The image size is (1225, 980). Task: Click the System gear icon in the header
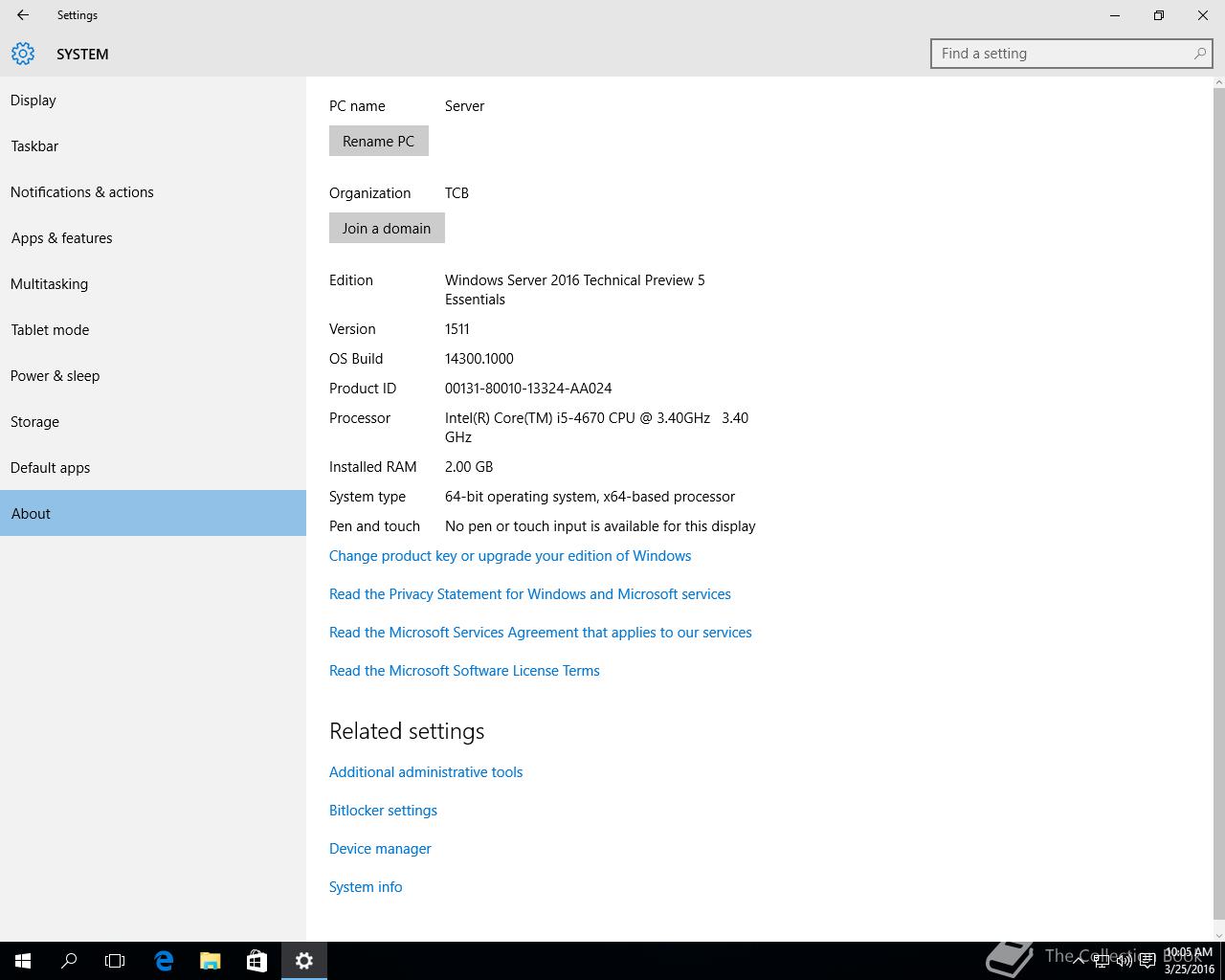coord(23,54)
